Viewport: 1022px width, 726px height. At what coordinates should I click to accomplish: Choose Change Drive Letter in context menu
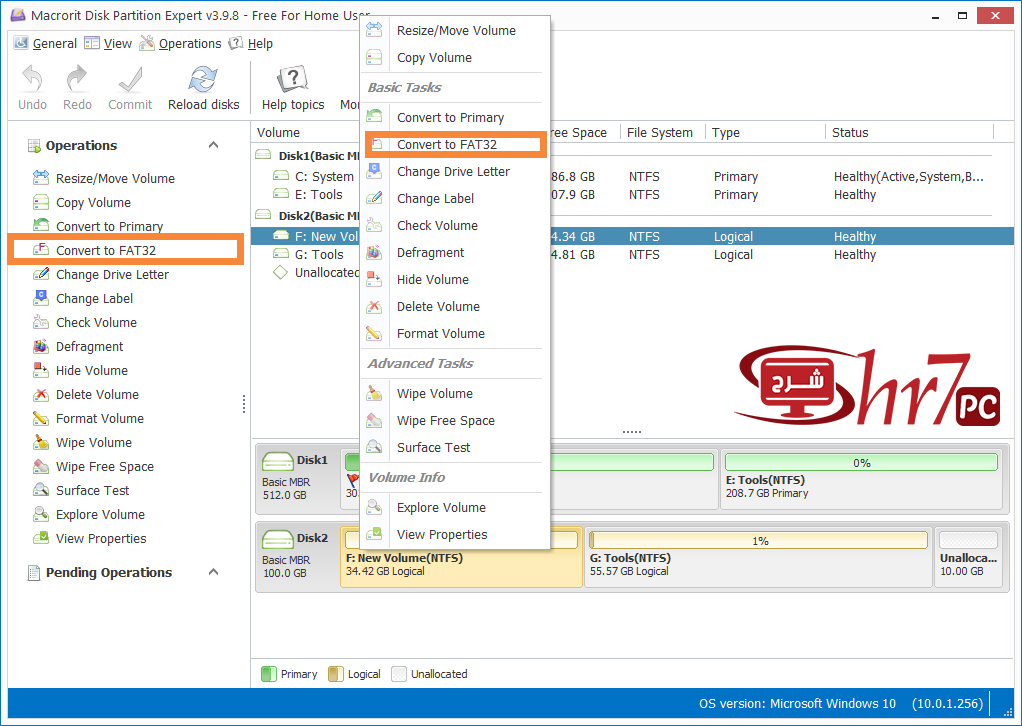coord(455,171)
